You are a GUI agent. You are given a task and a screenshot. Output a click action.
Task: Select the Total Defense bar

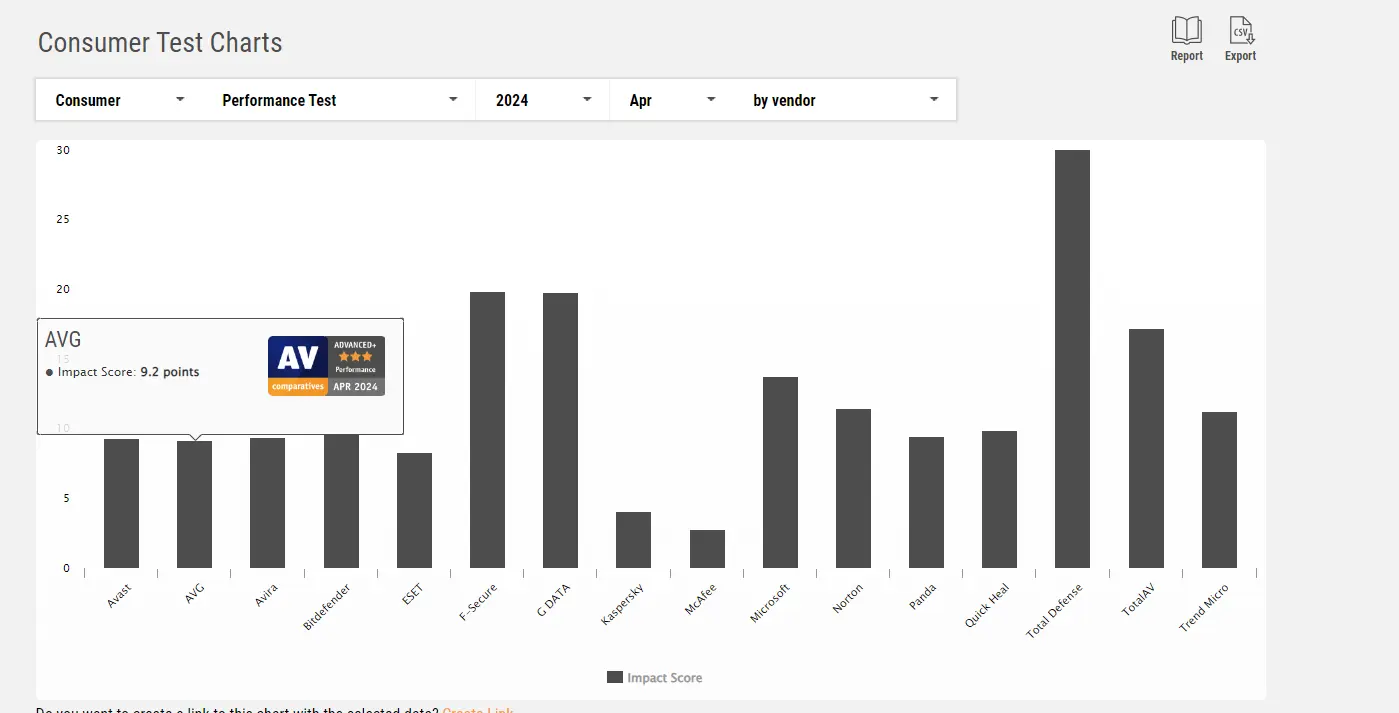[1072, 359]
